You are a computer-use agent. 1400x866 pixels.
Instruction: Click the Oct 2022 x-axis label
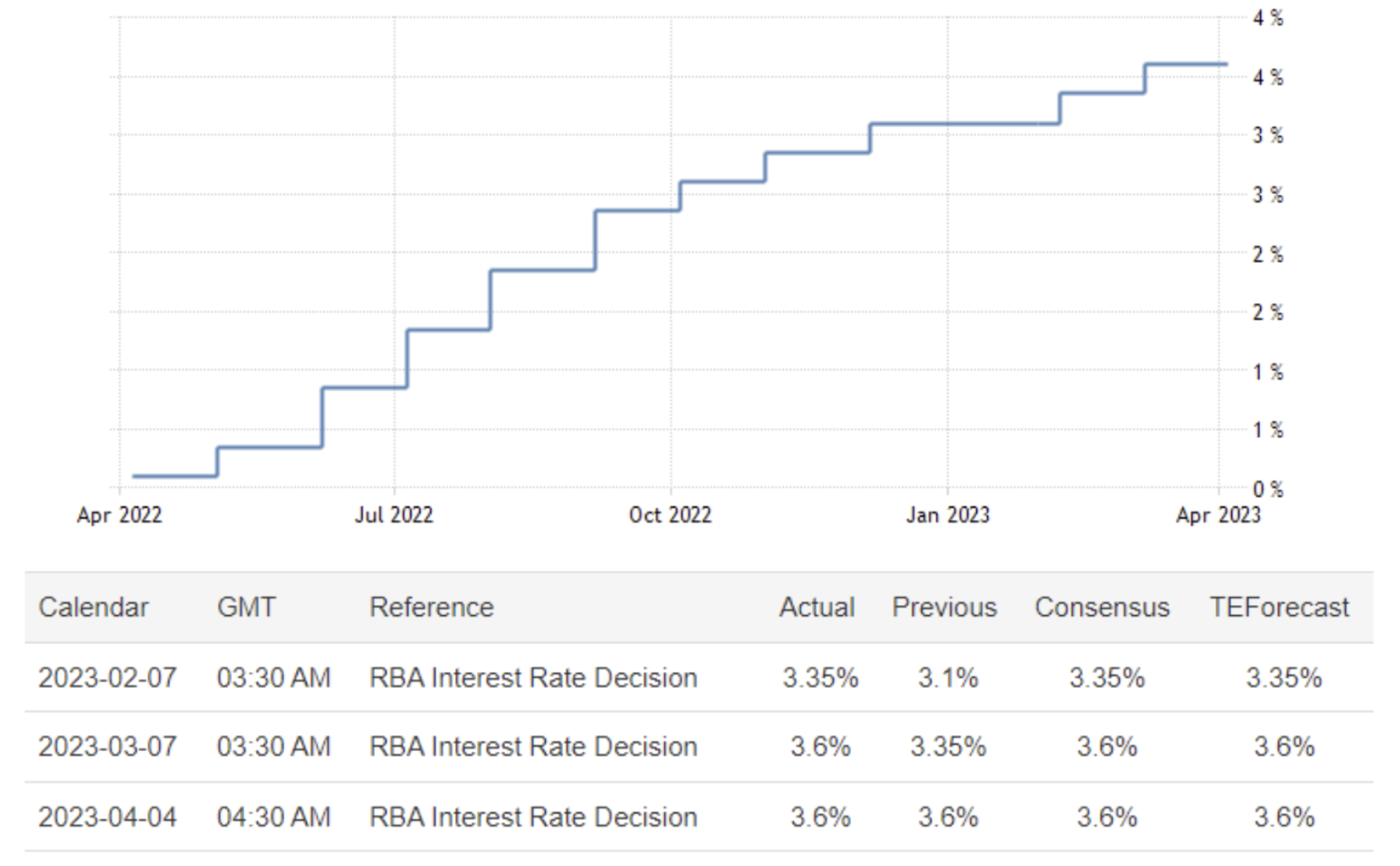click(670, 514)
